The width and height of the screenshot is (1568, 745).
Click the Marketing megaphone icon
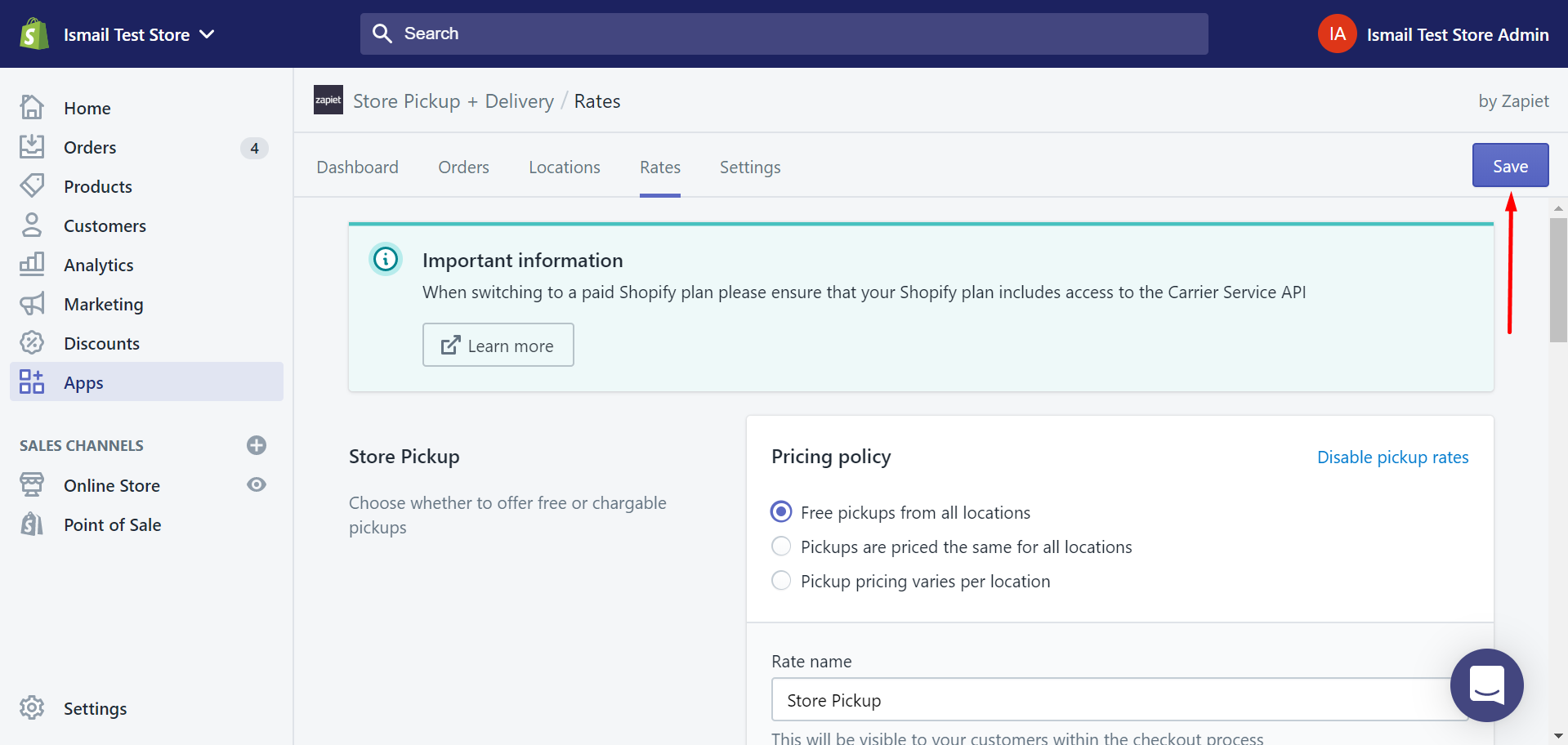coord(32,304)
